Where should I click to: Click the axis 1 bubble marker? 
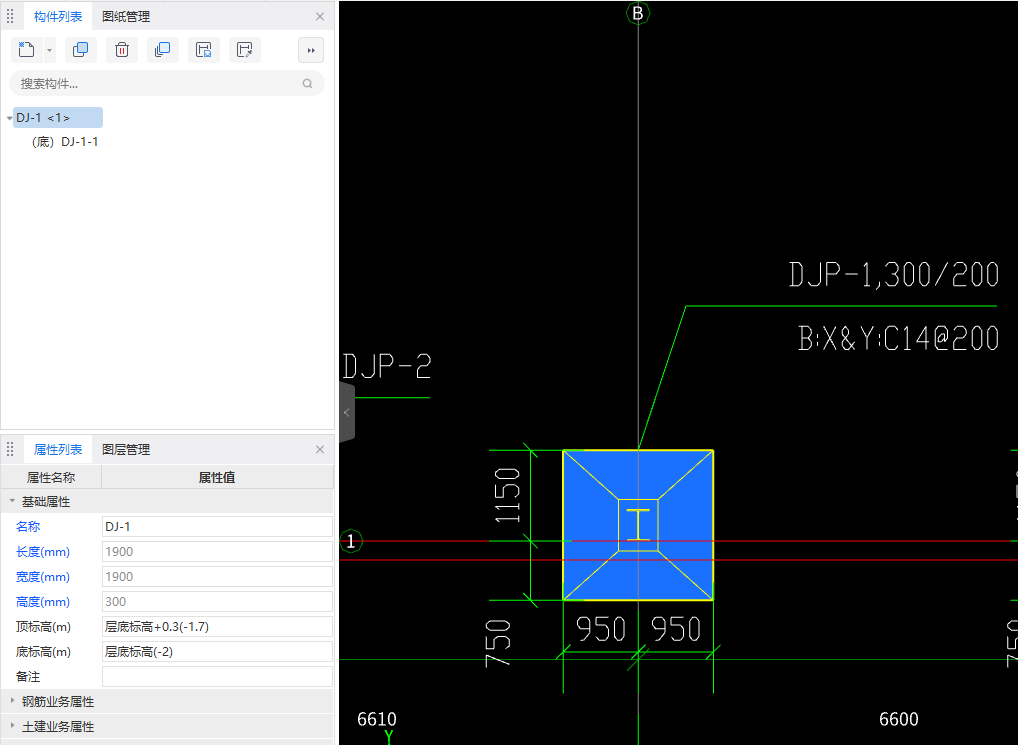pyautogui.click(x=351, y=541)
